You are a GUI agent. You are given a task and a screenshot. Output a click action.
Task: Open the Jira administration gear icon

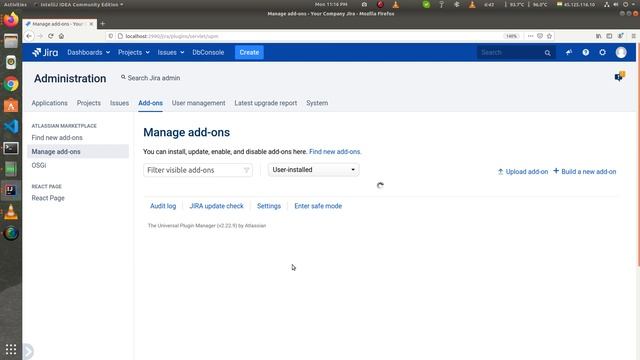[602, 52]
